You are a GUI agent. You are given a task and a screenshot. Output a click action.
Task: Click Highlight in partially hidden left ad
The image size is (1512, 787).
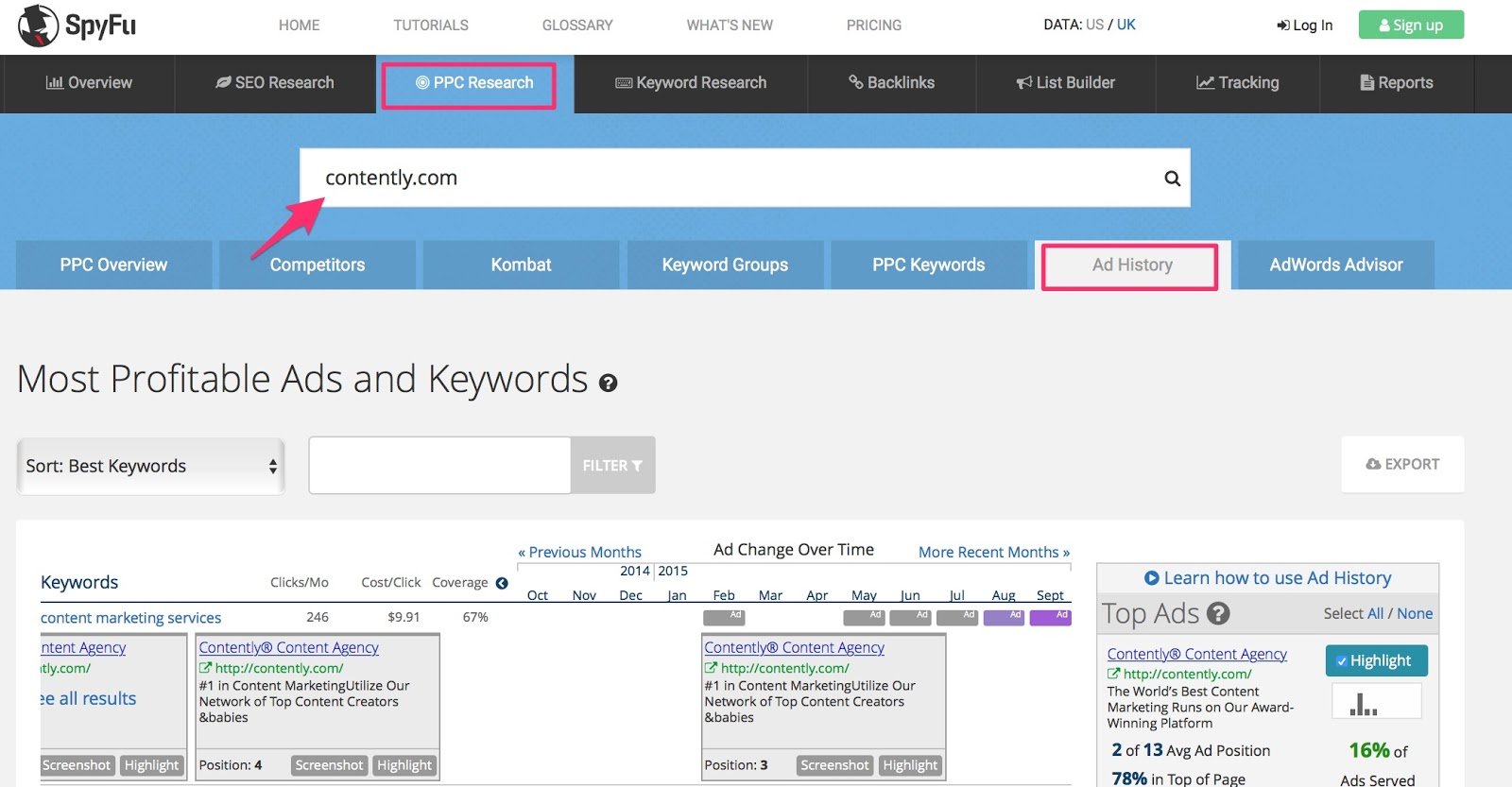[x=151, y=765]
